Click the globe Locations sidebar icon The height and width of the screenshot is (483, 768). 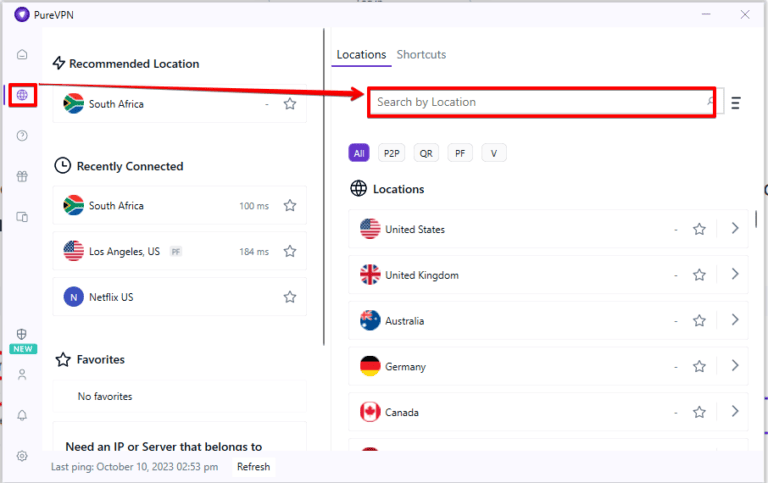pyautogui.click(x=22, y=96)
